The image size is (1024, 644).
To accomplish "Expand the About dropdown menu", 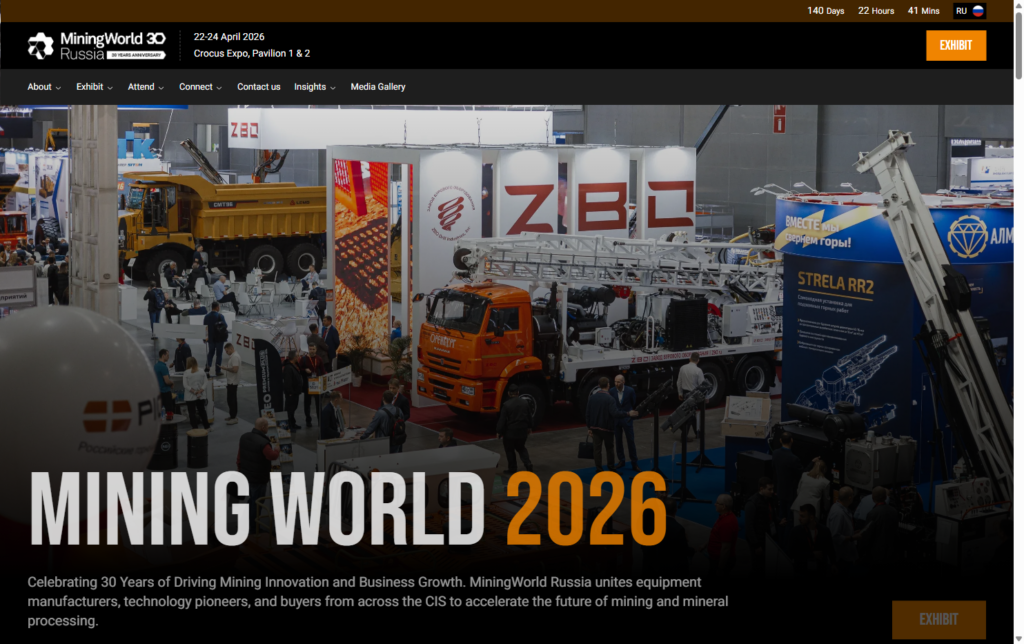I will tap(44, 87).
